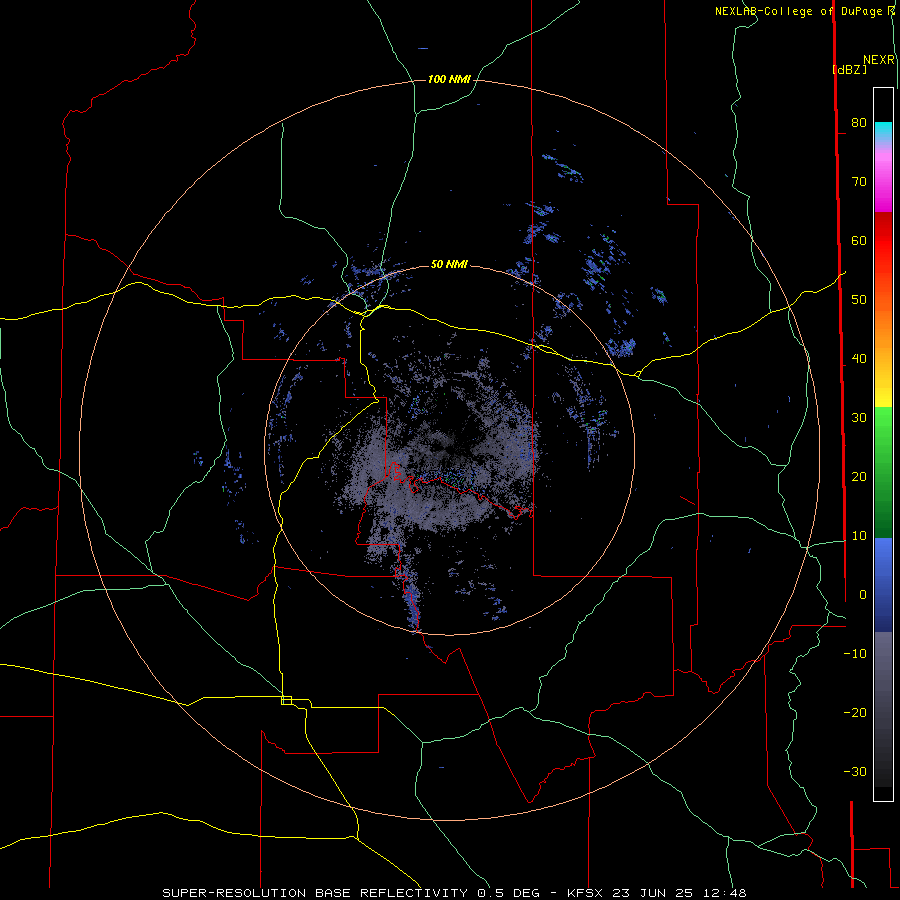Click the -30 value on the dBZ scale
This screenshot has width=900, height=900.
click(x=855, y=771)
